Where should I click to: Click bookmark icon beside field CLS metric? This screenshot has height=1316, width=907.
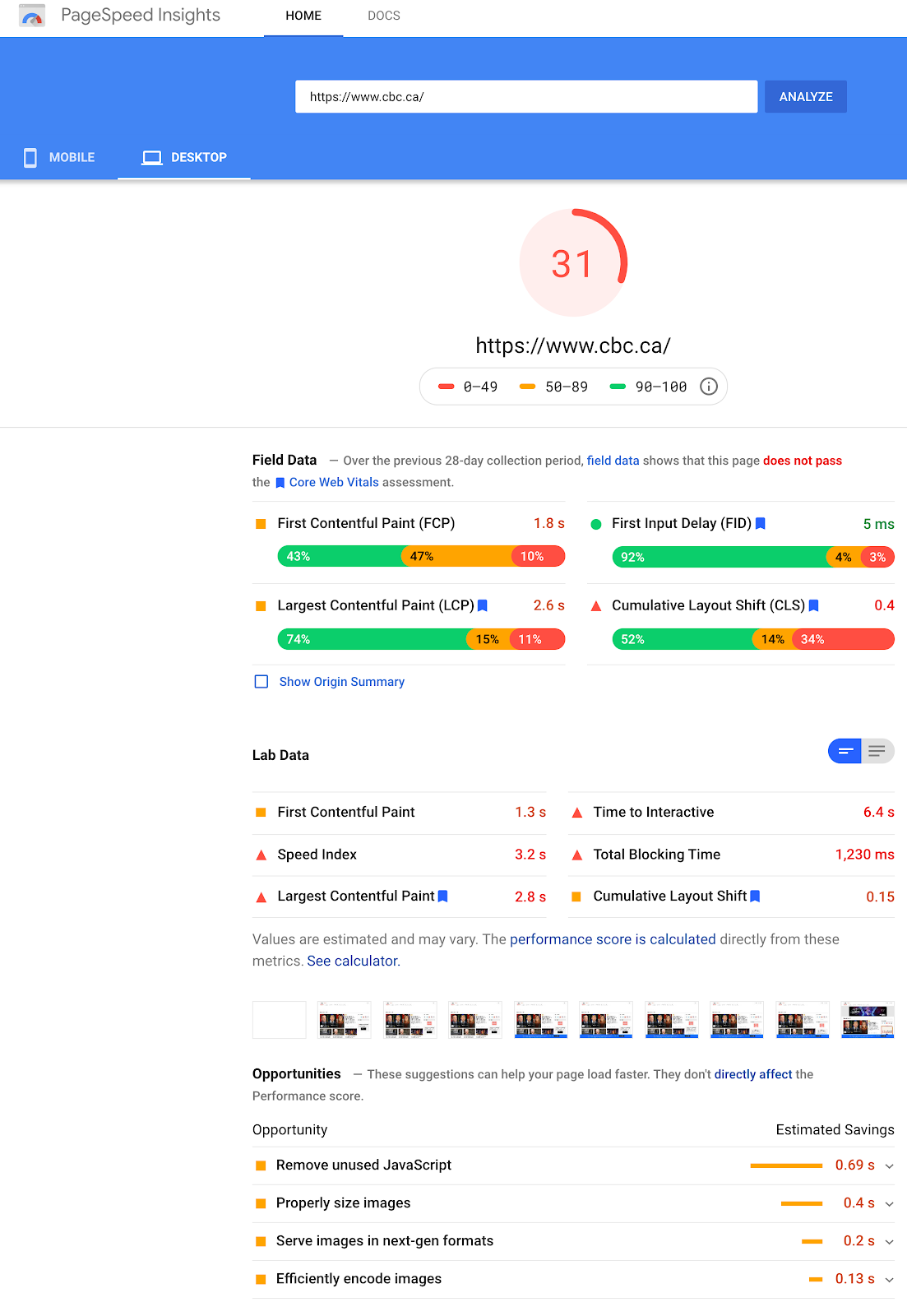coord(814,605)
